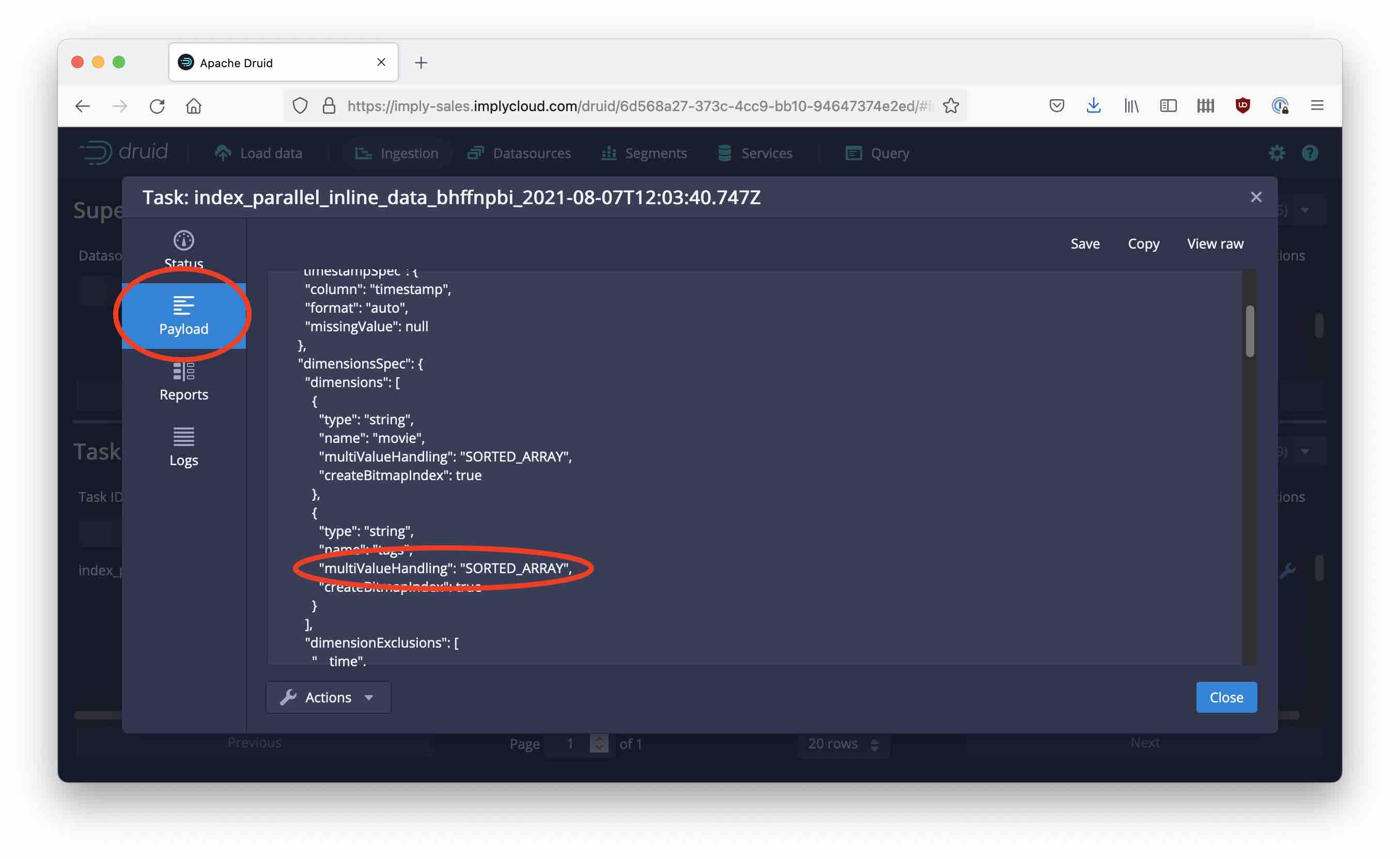The height and width of the screenshot is (859, 1400).
Task: Save the payload using Save
Action: 1085,243
